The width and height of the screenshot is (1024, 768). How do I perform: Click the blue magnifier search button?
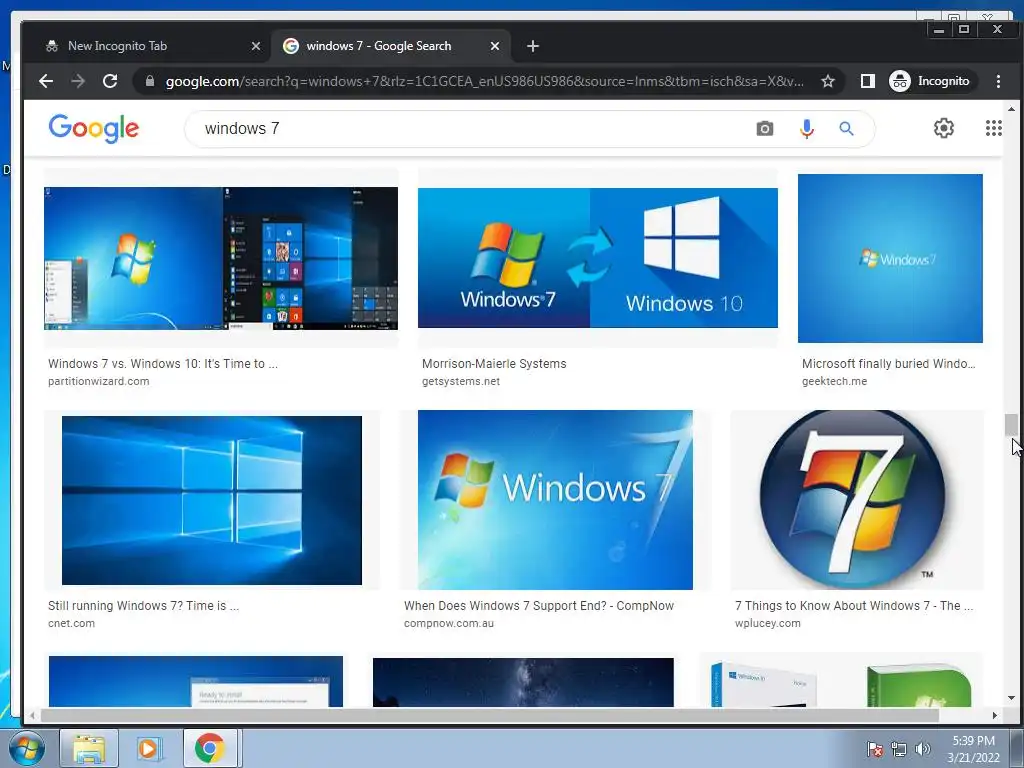[x=846, y=129]
